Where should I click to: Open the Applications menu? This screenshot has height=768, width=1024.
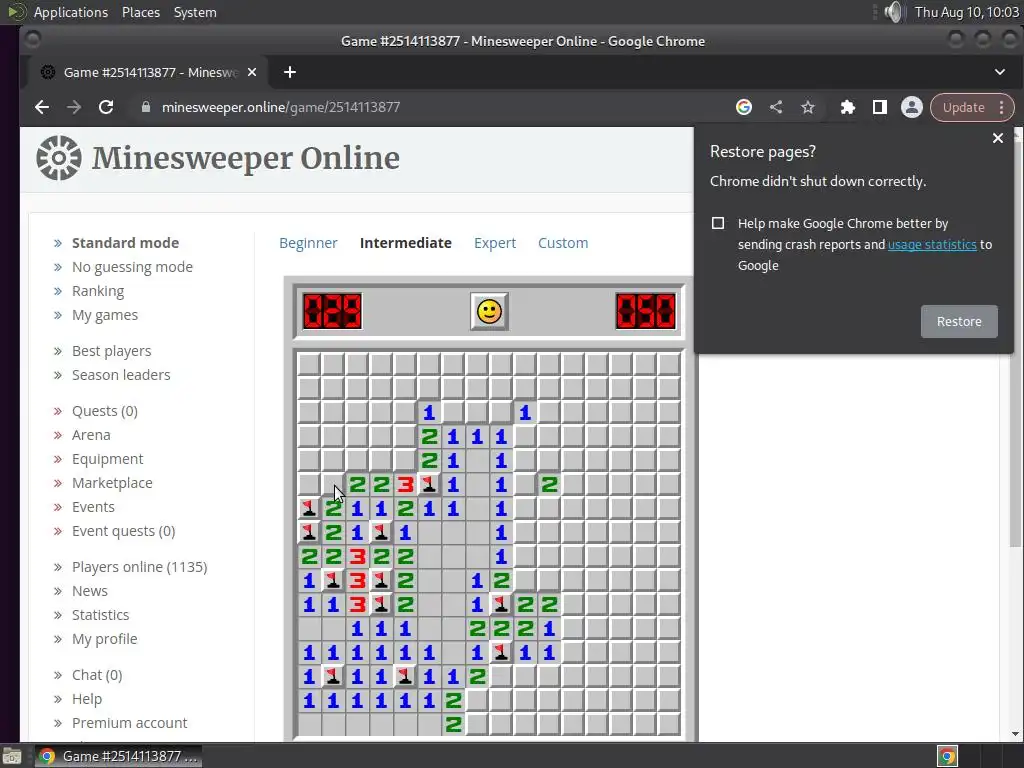(x=71, y=12)
